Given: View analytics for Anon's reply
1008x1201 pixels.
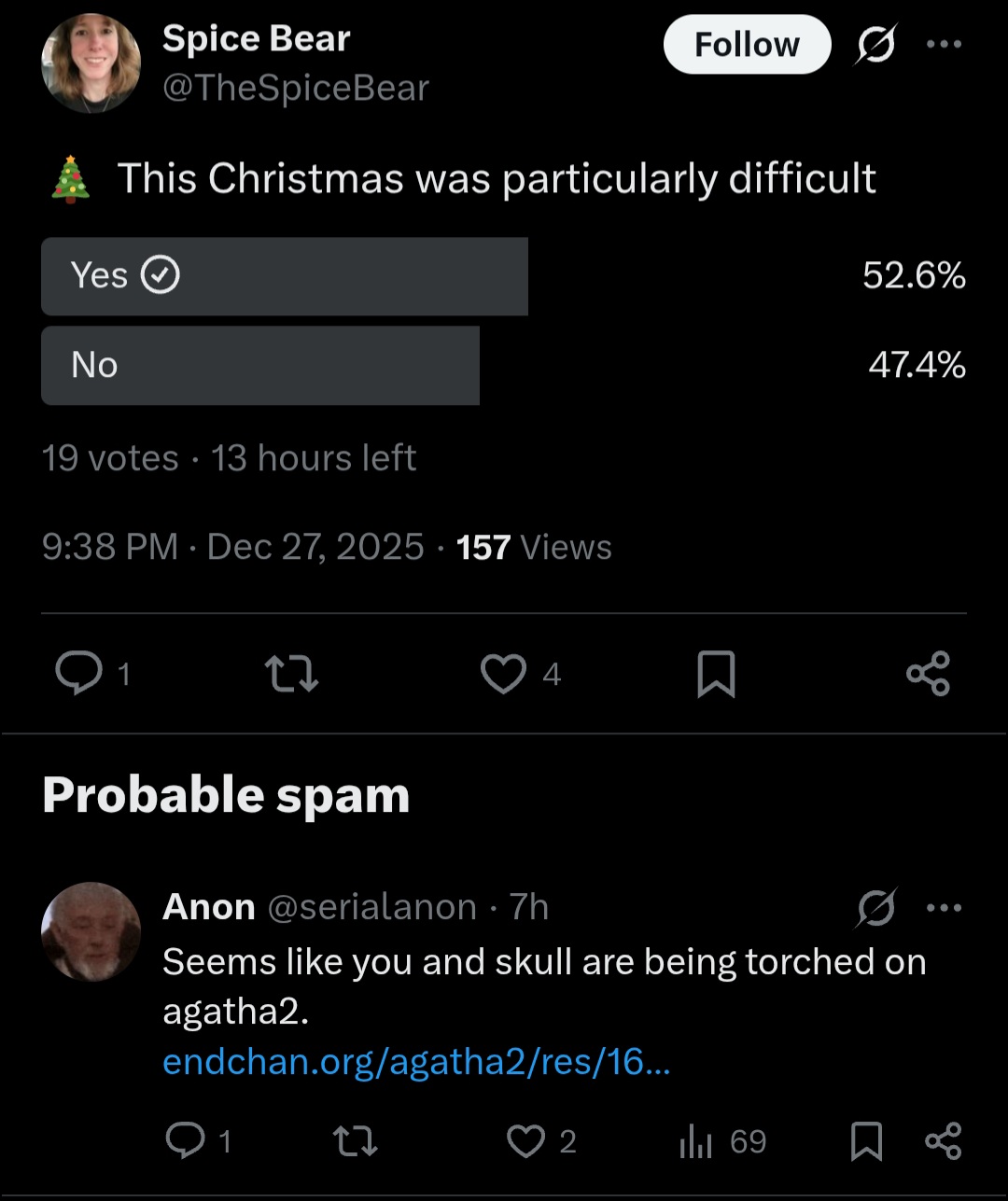Looking at the screenshot, I should (x=695, y=1140).
